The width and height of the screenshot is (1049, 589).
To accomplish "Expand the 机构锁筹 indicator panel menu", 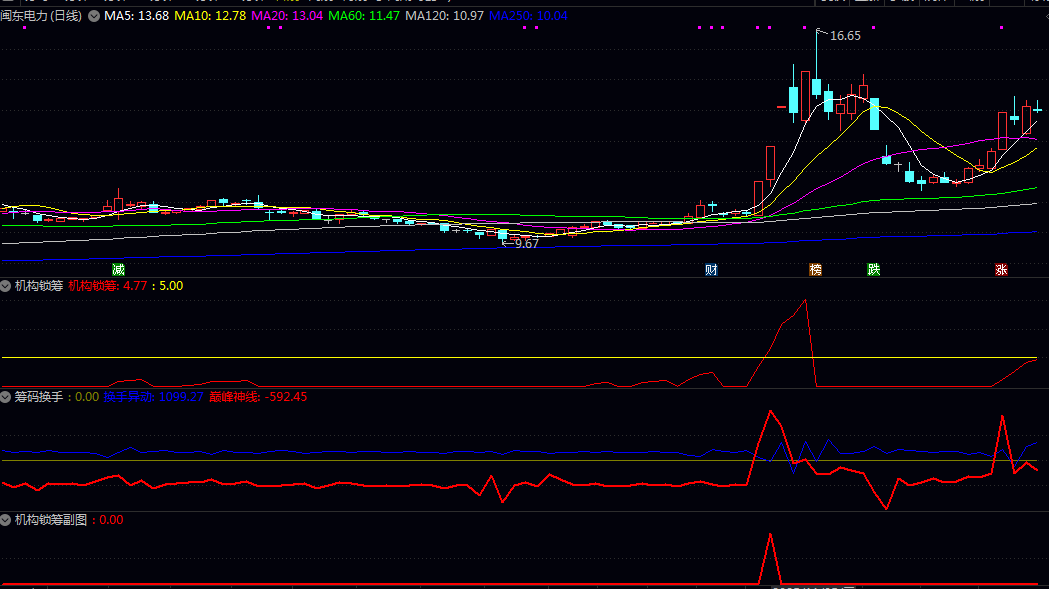I will click(x=6, y=286).
